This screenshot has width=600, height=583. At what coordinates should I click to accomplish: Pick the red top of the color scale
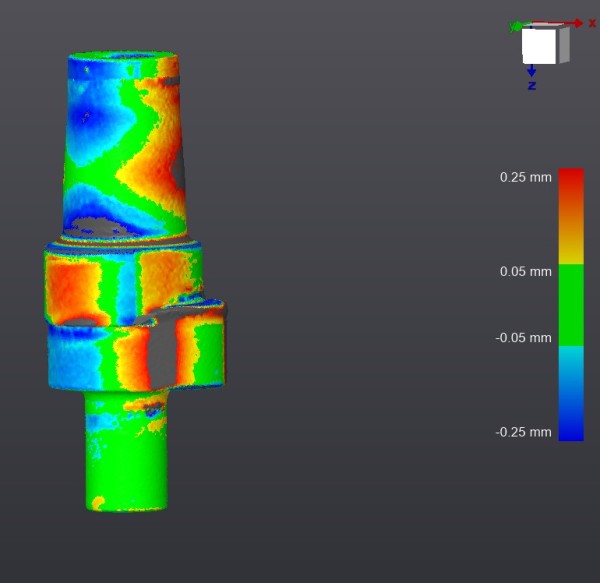coord(571,180)
